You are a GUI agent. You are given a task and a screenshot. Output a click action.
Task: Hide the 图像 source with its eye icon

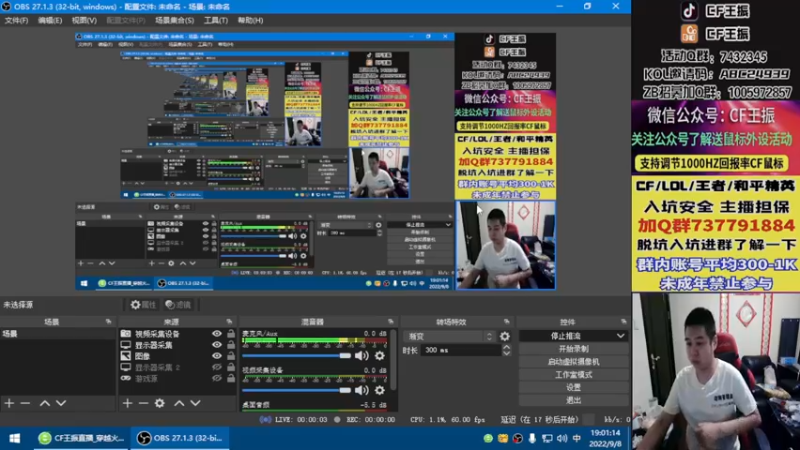point(217,356)
